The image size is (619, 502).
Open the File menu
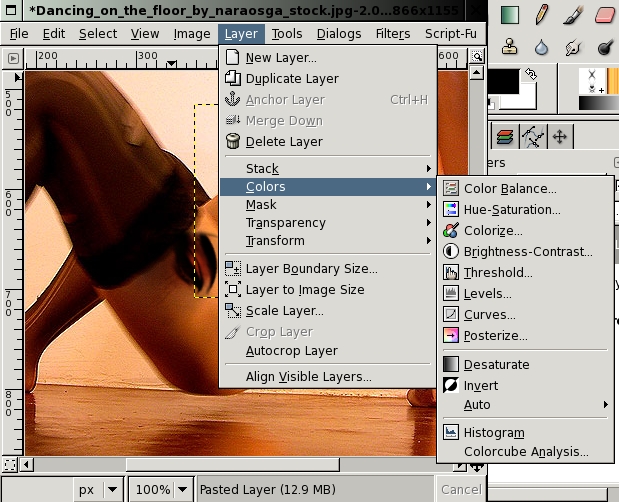pyautogui.click(x=19, y=34)
